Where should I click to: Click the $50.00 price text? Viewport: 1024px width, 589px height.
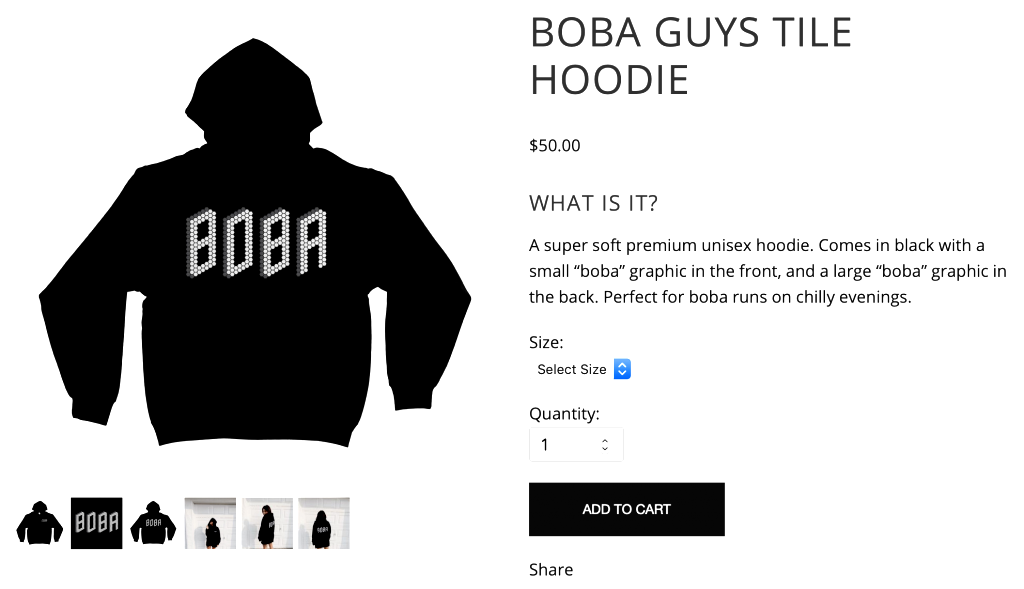point(554,145)
